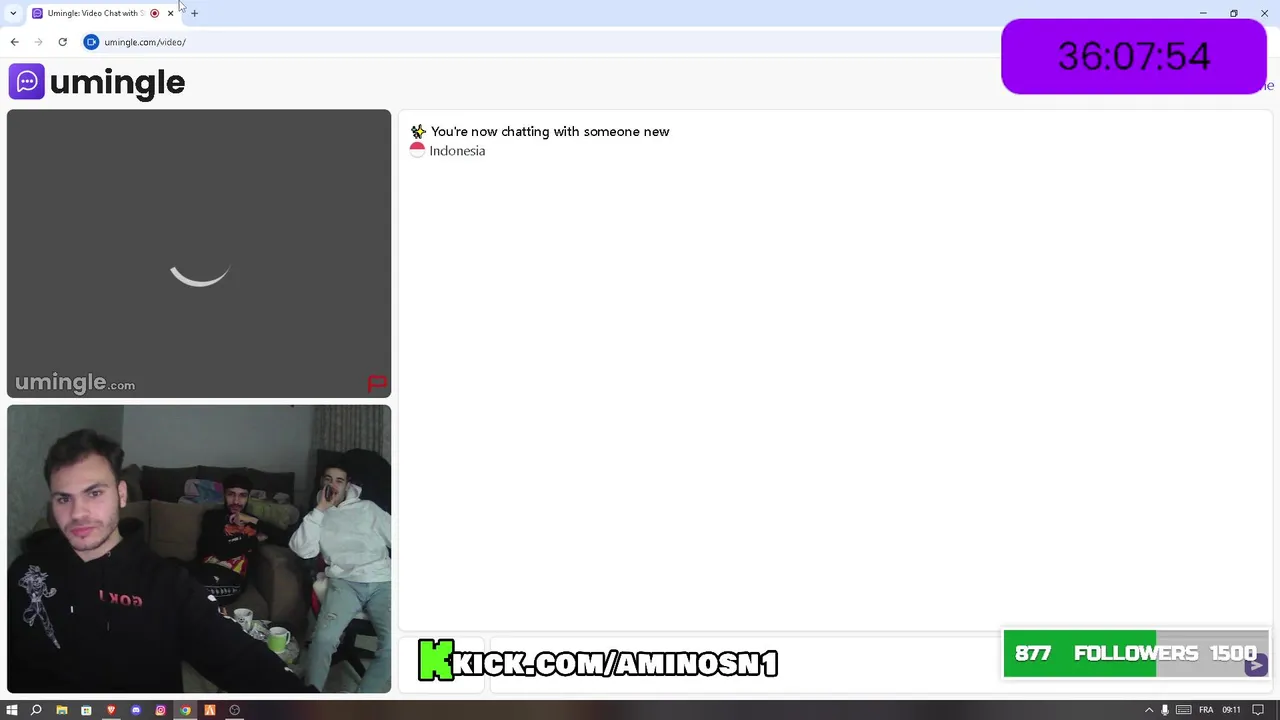Open the Windows notification center
1280x720 pixels.
1259,710
